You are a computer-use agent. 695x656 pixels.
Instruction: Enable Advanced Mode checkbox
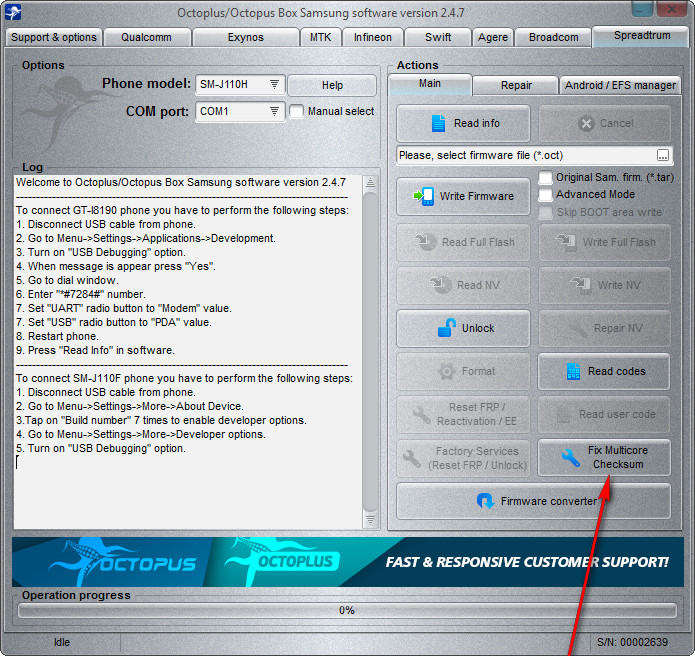tap(546, 195)
